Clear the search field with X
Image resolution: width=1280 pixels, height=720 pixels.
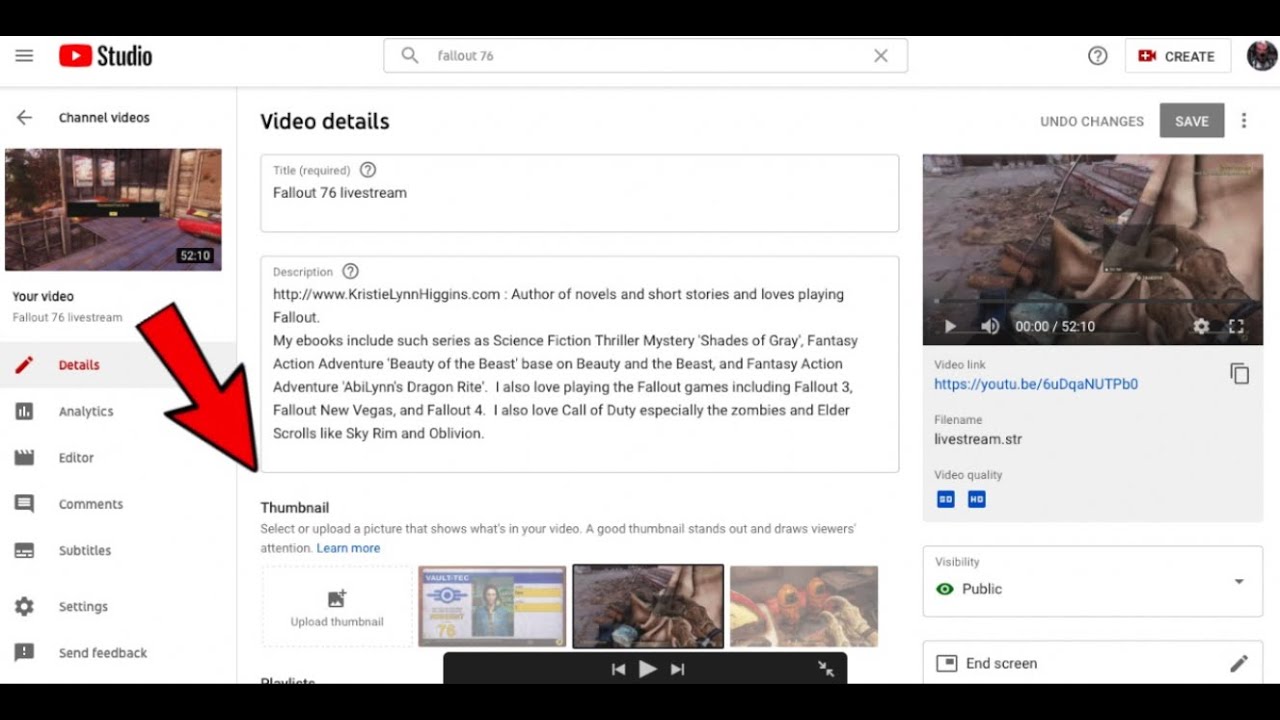(x=881, y=56)
